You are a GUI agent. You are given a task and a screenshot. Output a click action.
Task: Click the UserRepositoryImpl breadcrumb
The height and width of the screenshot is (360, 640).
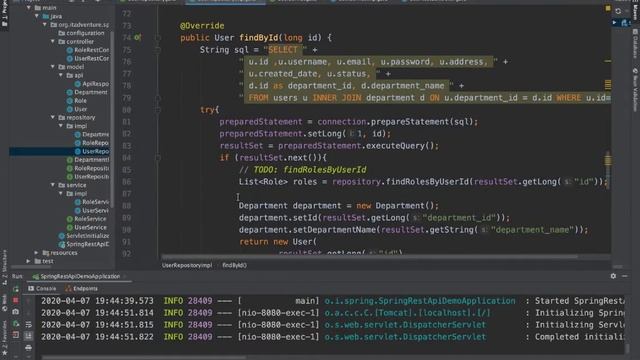coord(187,265)
